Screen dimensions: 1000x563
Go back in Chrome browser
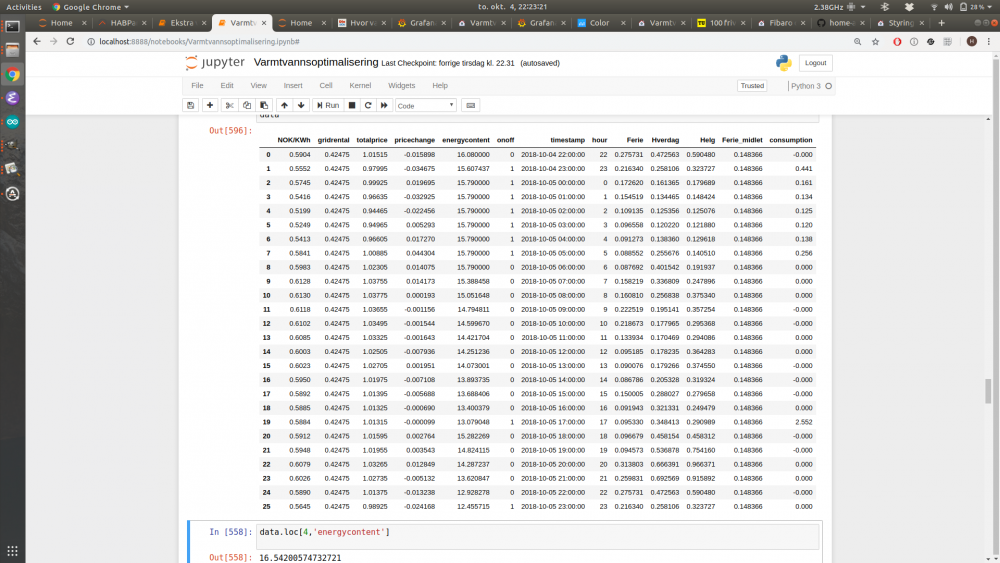coord(36,41)
